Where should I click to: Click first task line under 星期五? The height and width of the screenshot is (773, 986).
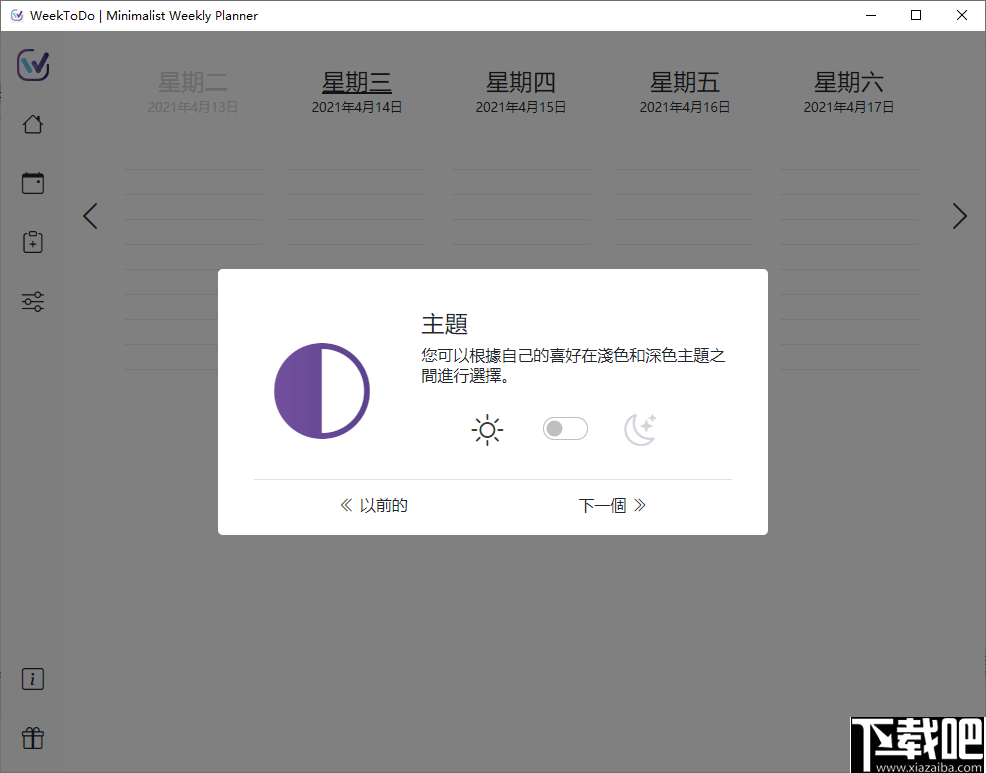click(685, 157)
